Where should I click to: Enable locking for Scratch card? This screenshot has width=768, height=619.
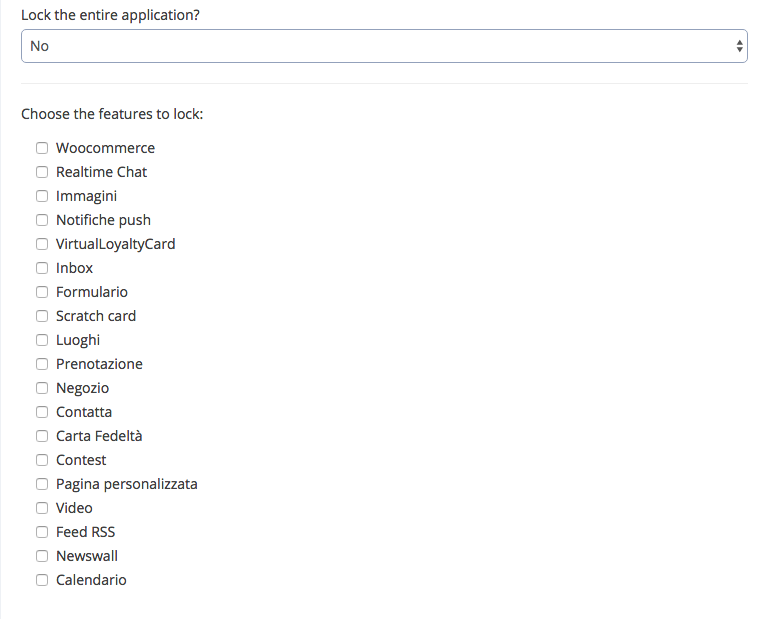[x=42, y=316]
